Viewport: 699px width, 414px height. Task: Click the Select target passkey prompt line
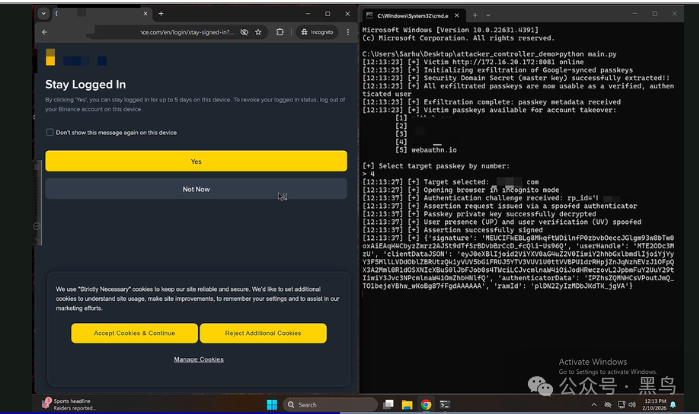coord(436,166)
